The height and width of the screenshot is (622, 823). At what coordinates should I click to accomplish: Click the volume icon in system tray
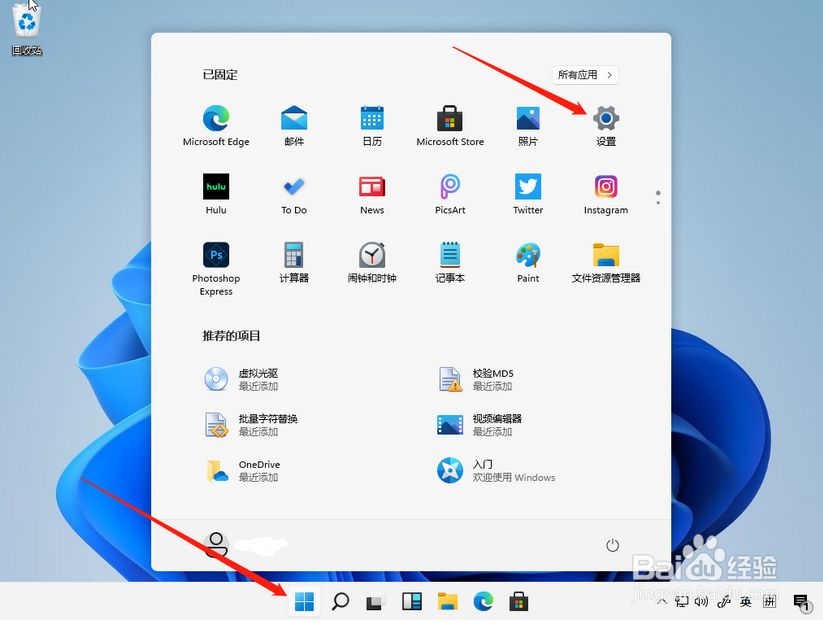point(701,602)
